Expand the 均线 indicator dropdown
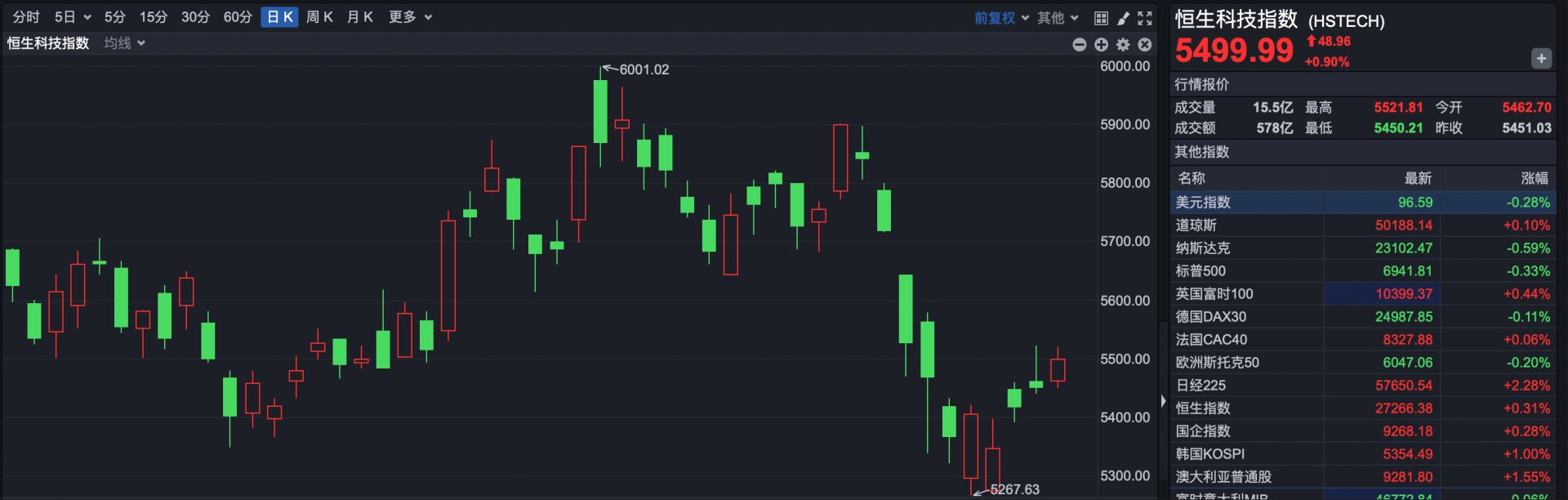Screen dimensions: 1568x500 click(x=124, y=43)
